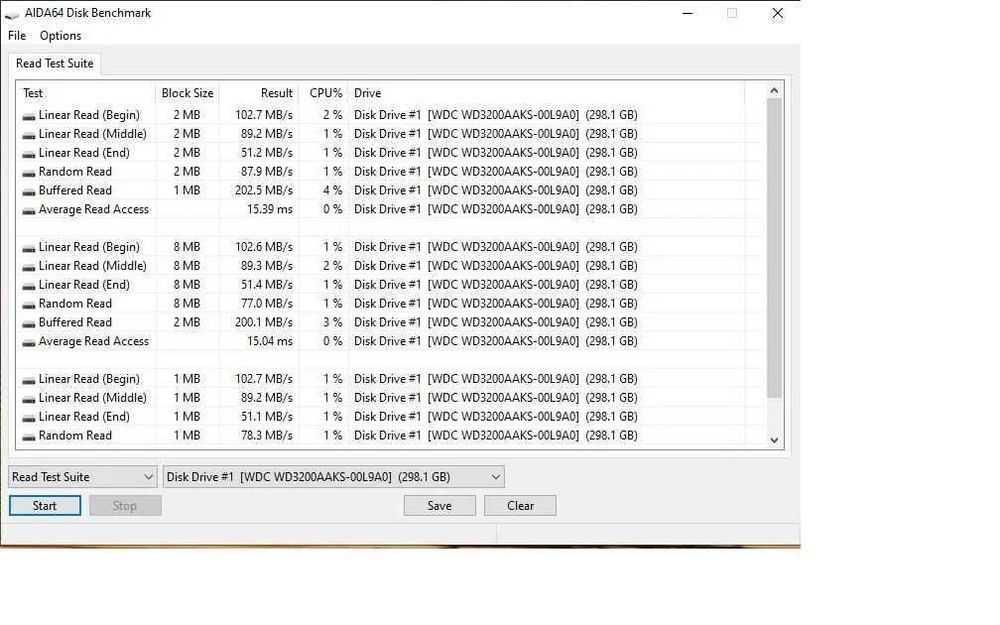This screenshot has height=625, width=1000.
Task: Select the 87.9 MB/s result cell
Action: (267, 172)
